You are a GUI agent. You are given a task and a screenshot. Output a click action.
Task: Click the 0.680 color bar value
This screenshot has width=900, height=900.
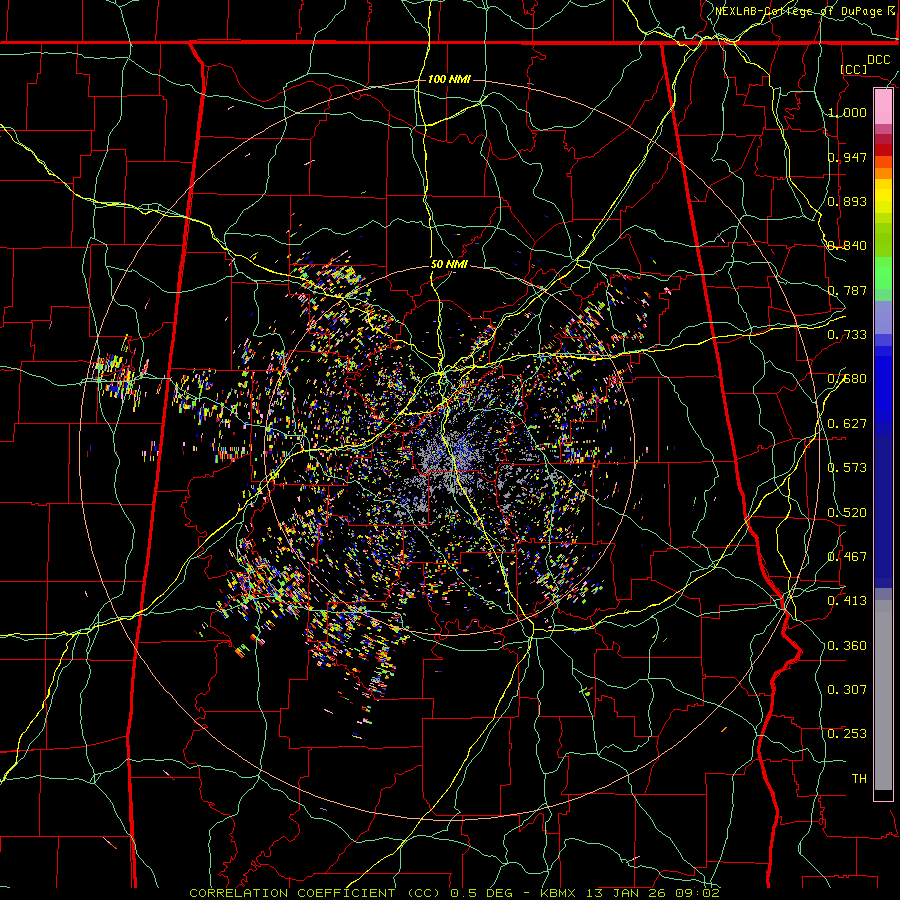[x=847, y=379]
